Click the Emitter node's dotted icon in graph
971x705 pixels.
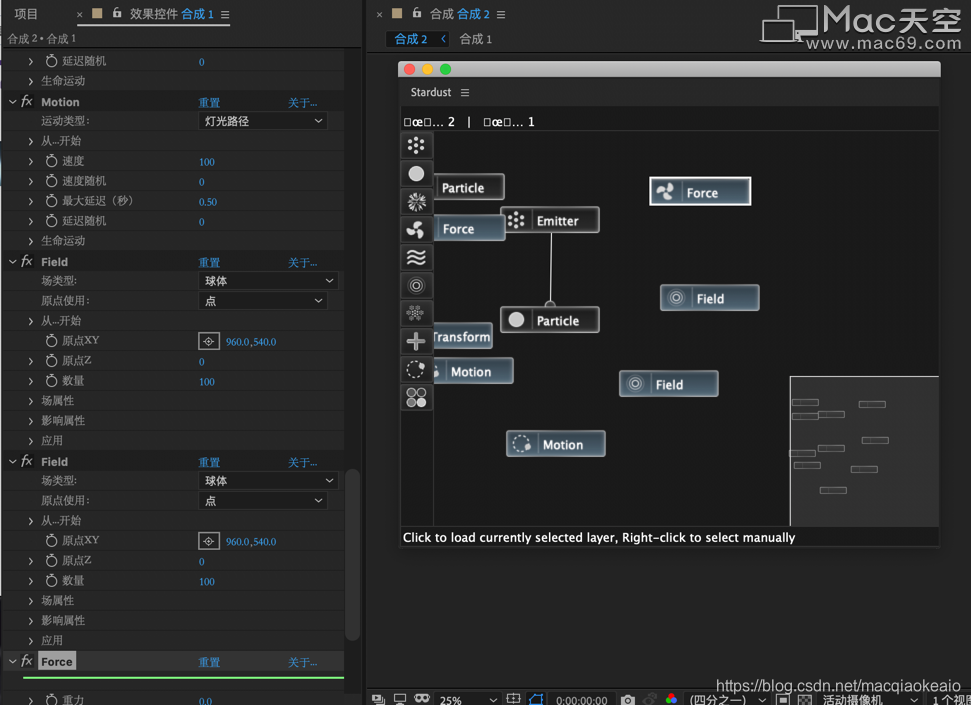(516, 220)
